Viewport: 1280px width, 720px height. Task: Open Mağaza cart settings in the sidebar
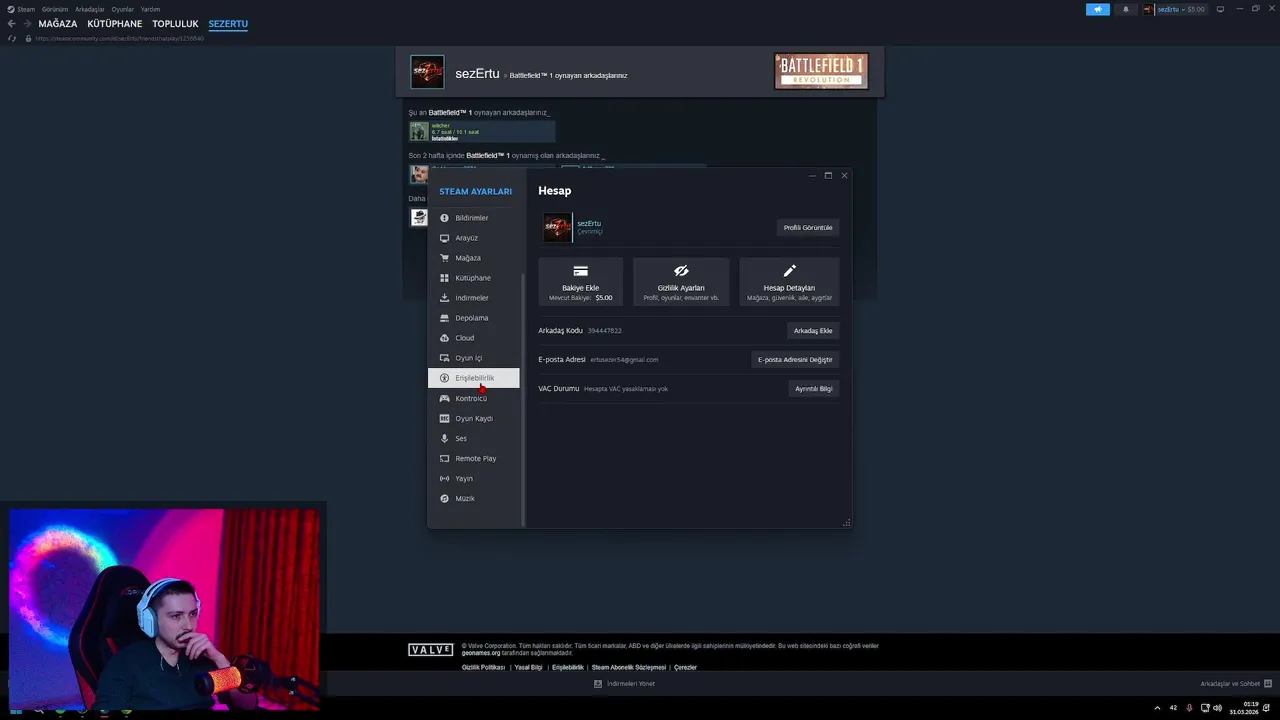(x=473, y=258)
